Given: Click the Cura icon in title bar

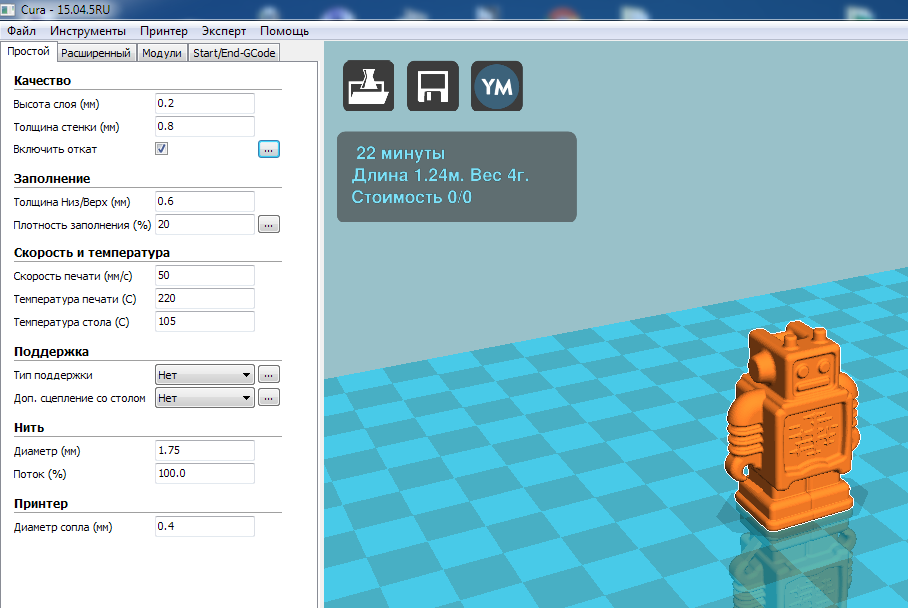Looking at the screenshot, I should pos(11,10).
